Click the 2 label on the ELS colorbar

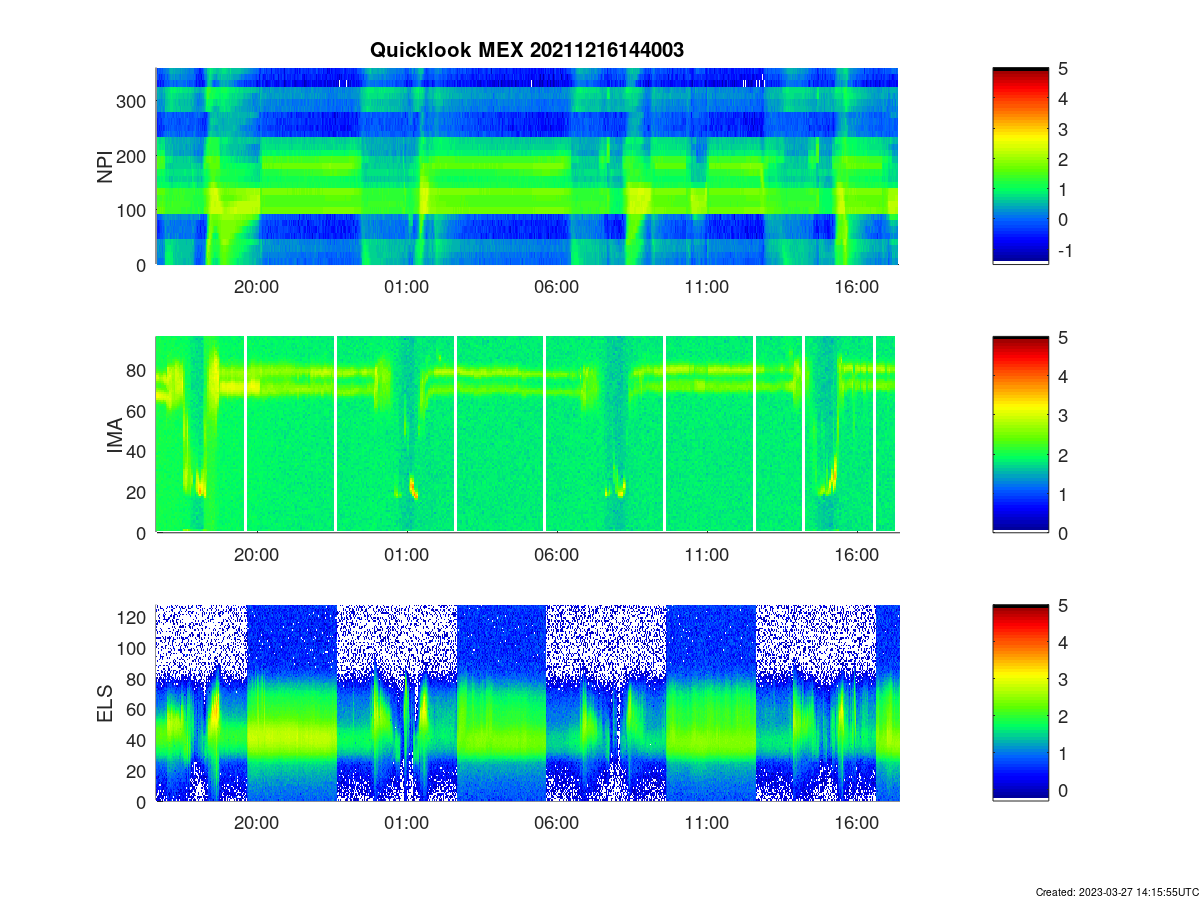(x=1063, y=717)
